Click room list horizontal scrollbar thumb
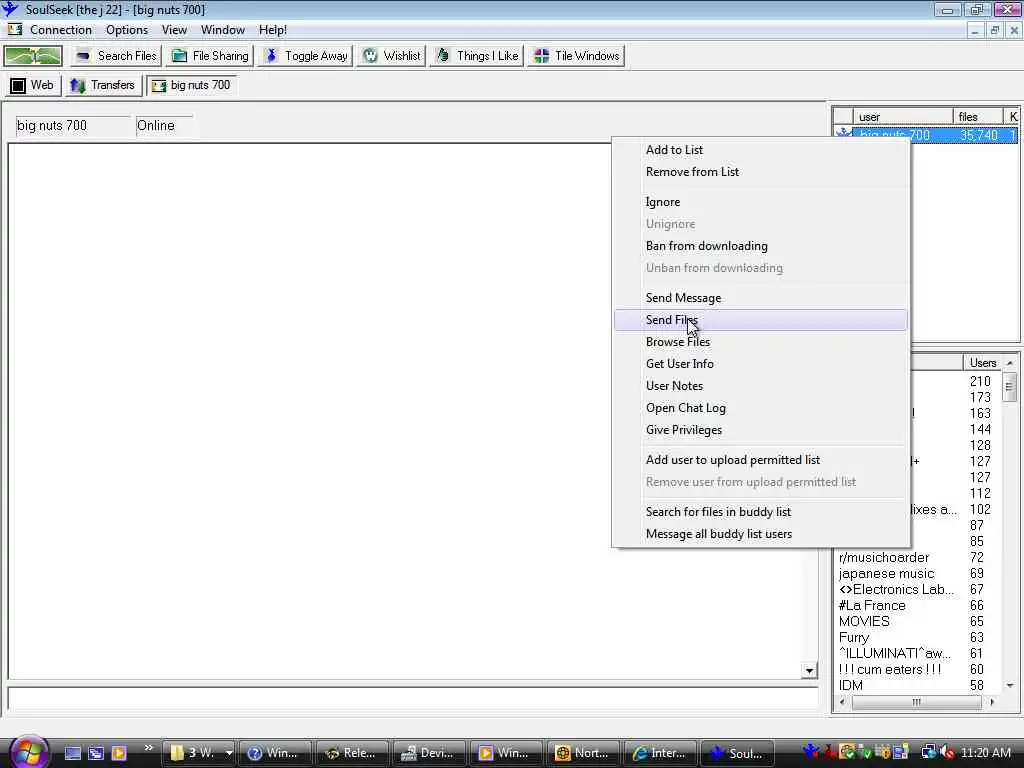 (x=916, y=702)
